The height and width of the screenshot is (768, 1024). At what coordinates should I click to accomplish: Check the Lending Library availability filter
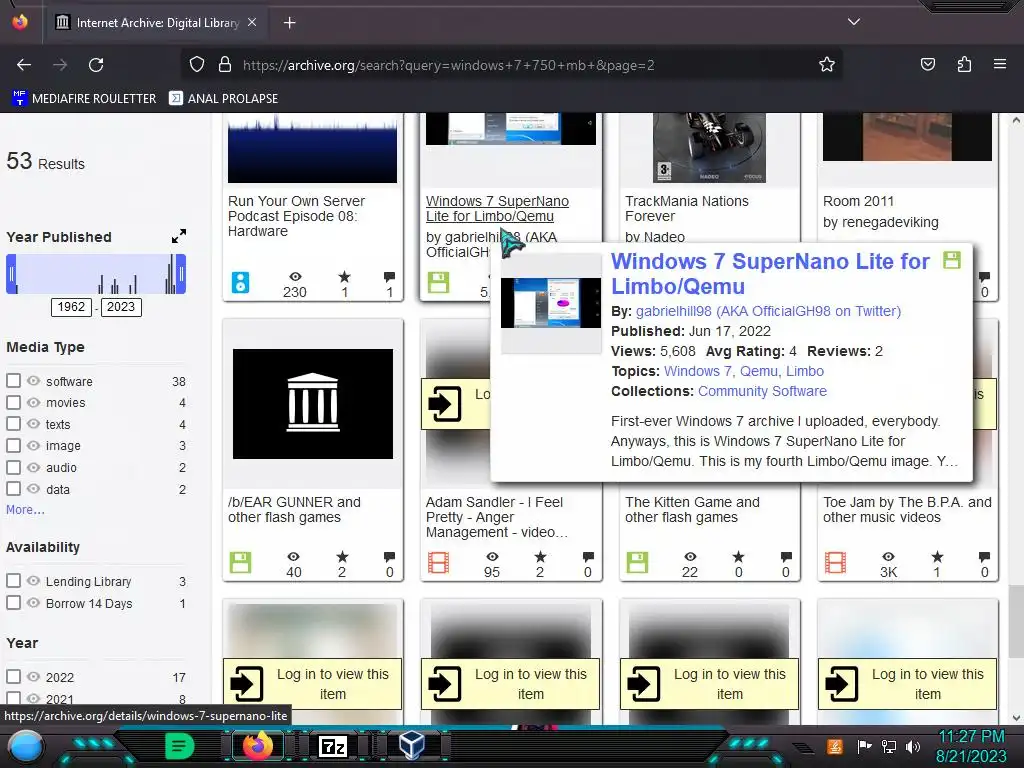coord(13,581)
